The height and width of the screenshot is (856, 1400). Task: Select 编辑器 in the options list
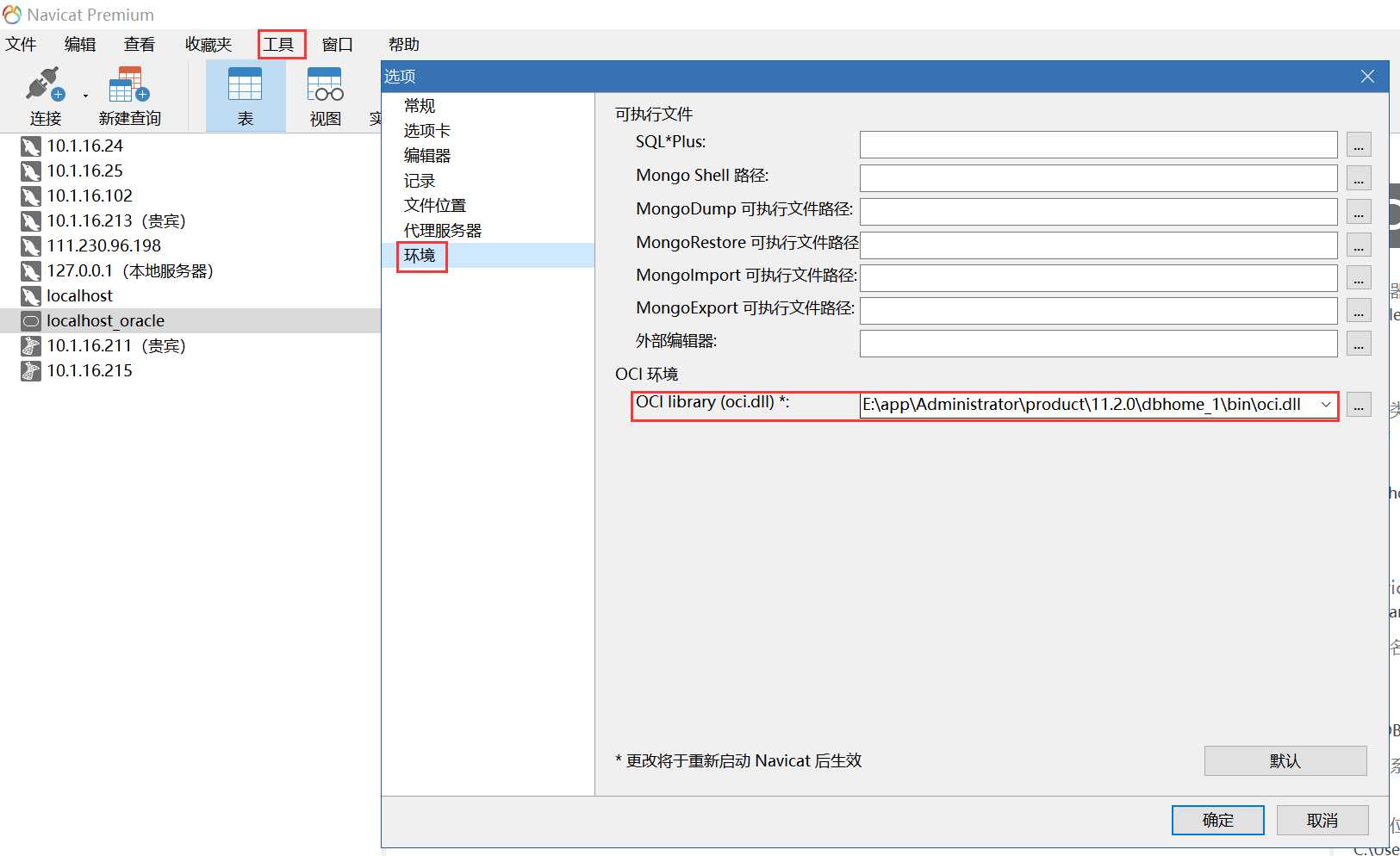pos(427,156)
